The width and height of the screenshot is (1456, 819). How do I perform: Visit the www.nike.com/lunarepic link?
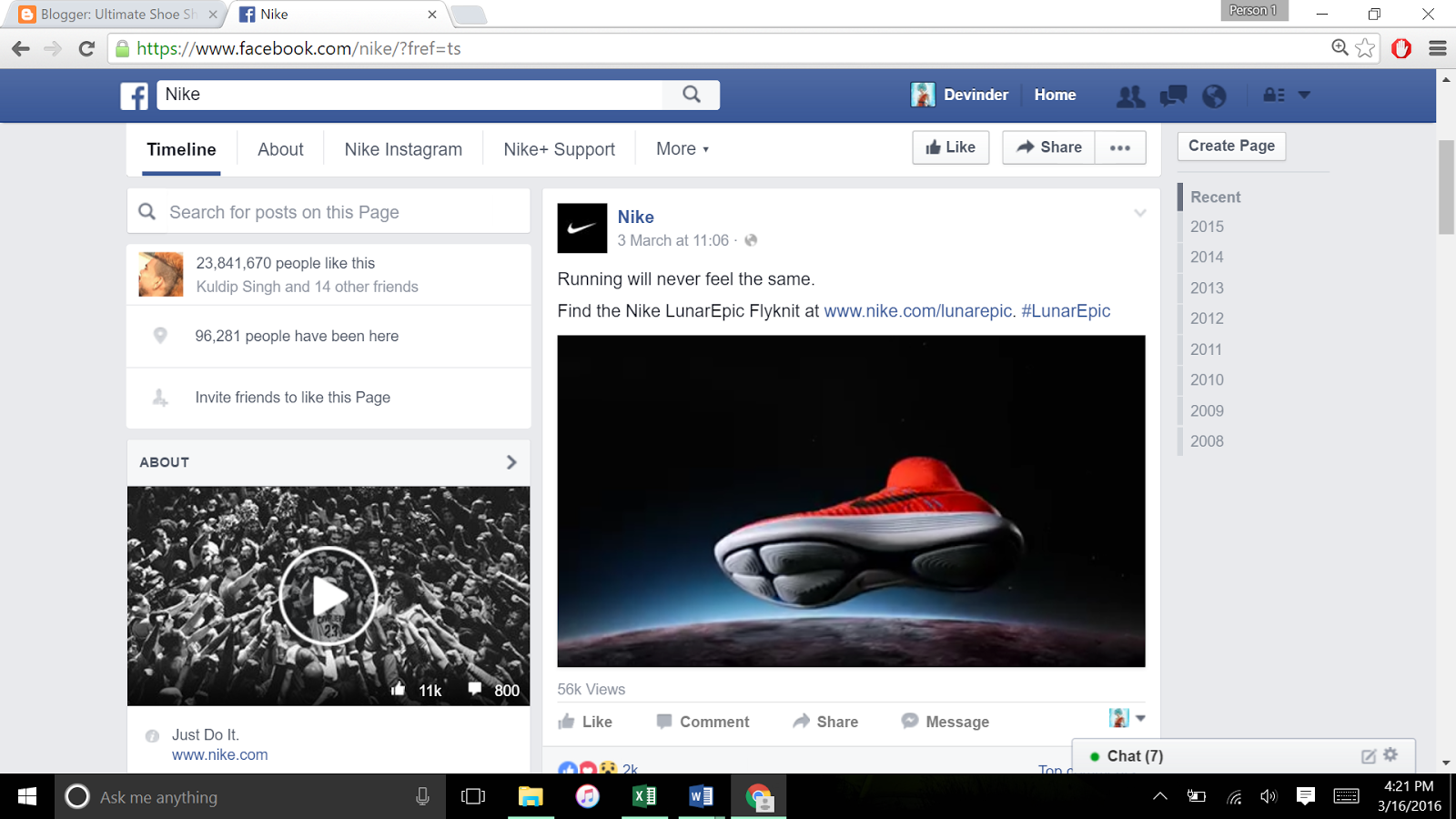916,310
